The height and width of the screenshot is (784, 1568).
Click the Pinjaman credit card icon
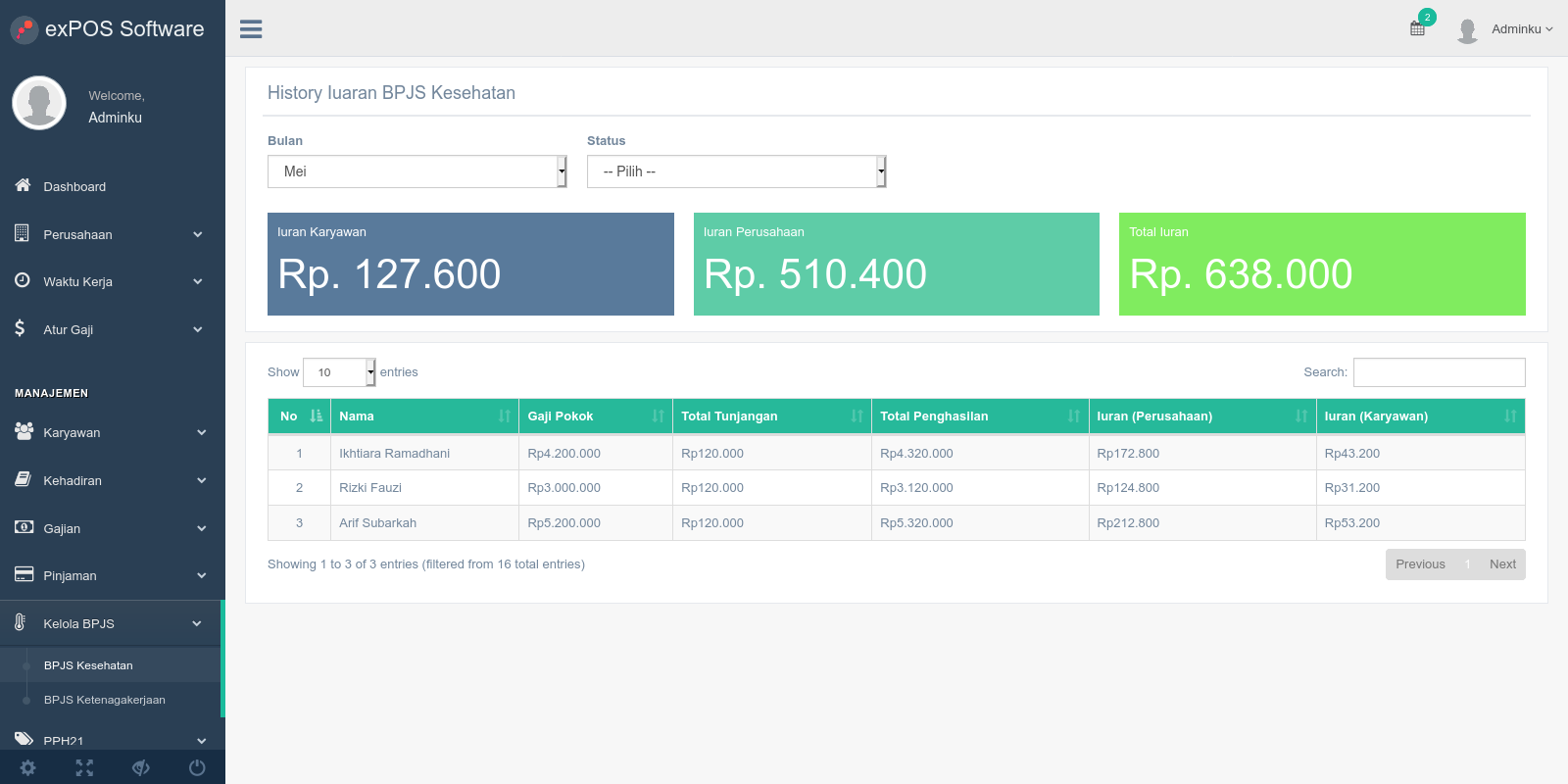tap(24, 574)
